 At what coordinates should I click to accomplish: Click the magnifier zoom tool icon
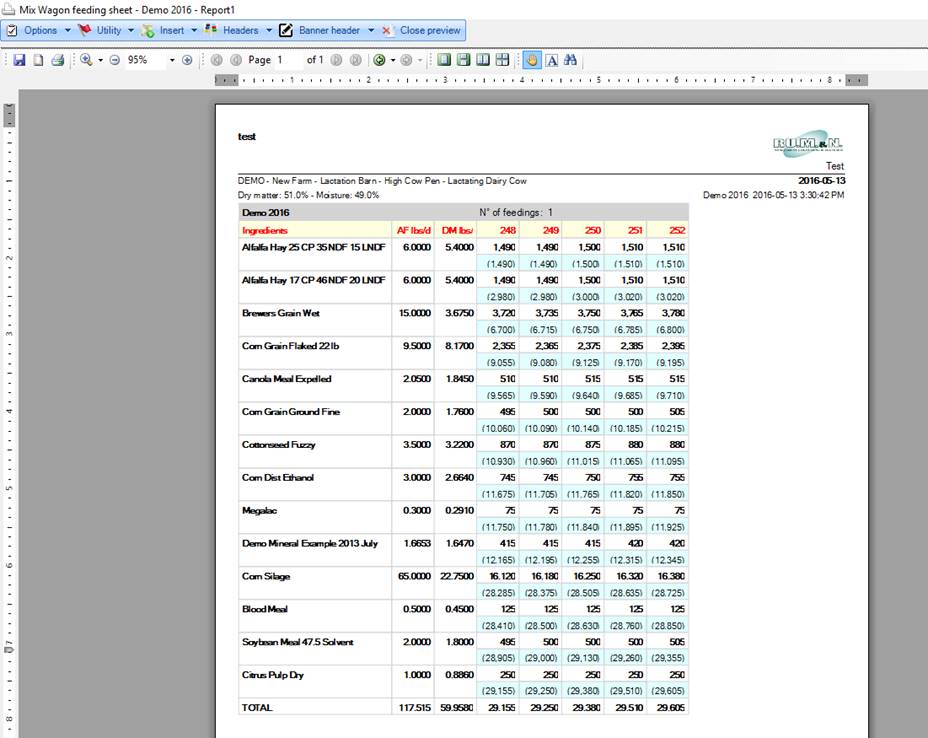[x=86, y=60]
